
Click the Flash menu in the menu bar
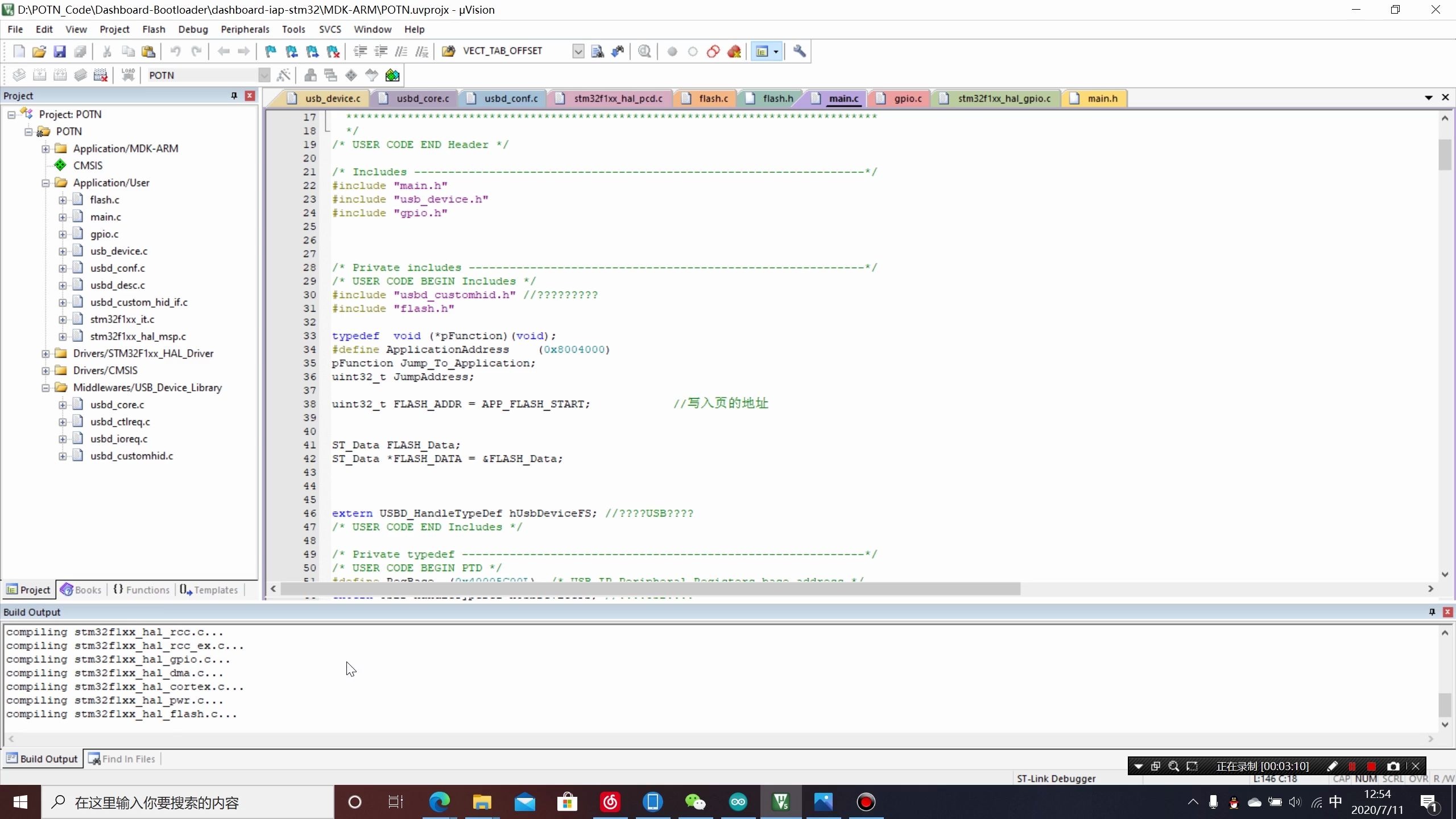[x=154, y=29]
